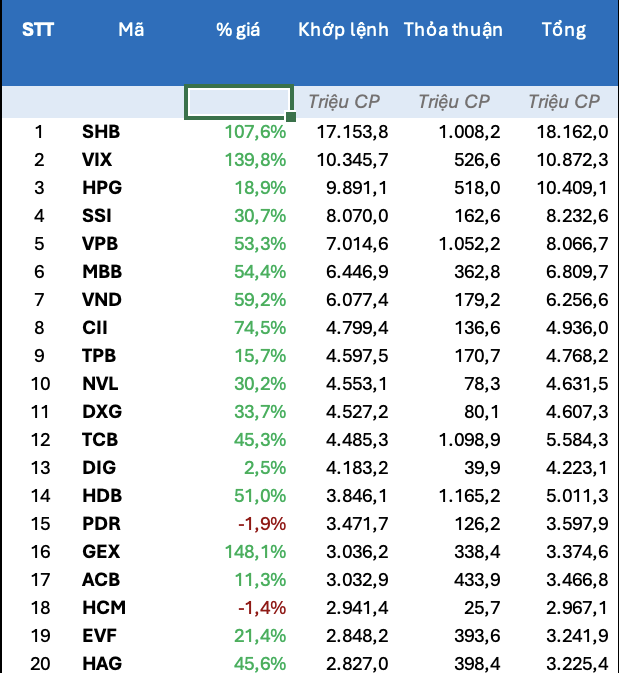Click the 1.165,2 Thỏa thuận value for HDB
The width and height of the screenshot is (619, 673).
pos(466,496)
